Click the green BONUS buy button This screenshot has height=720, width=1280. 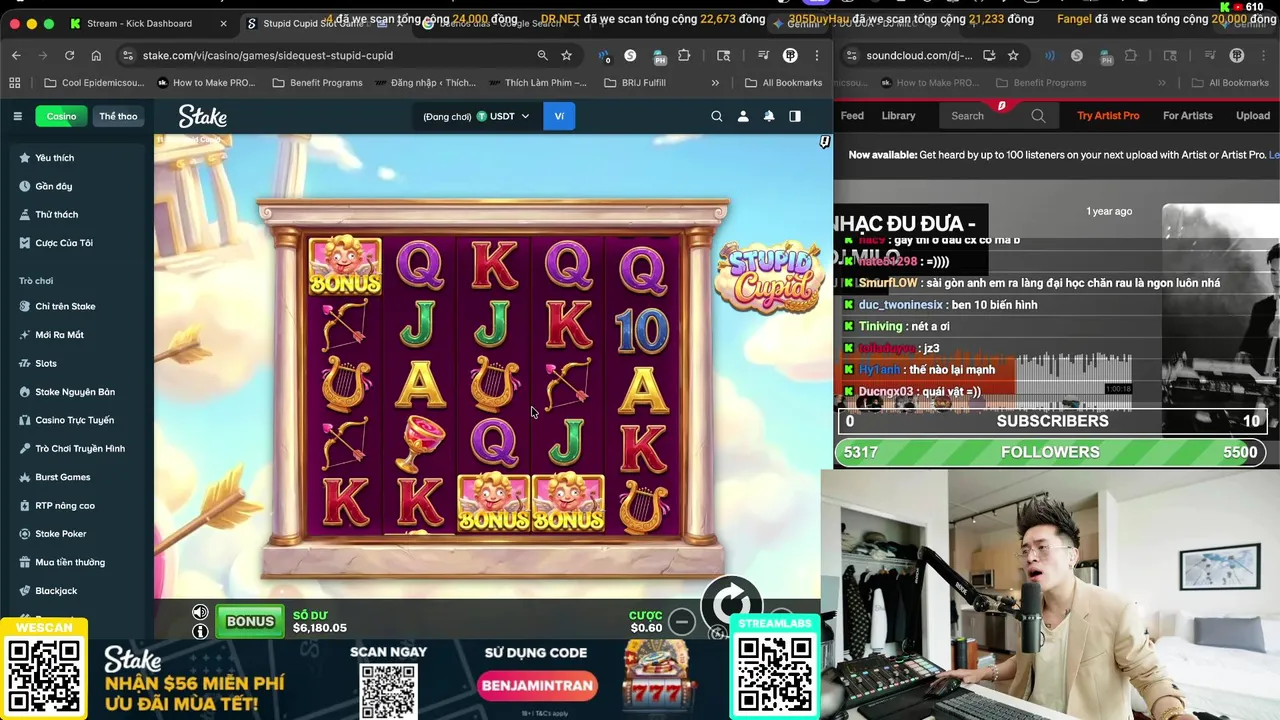tap(250, 621)
